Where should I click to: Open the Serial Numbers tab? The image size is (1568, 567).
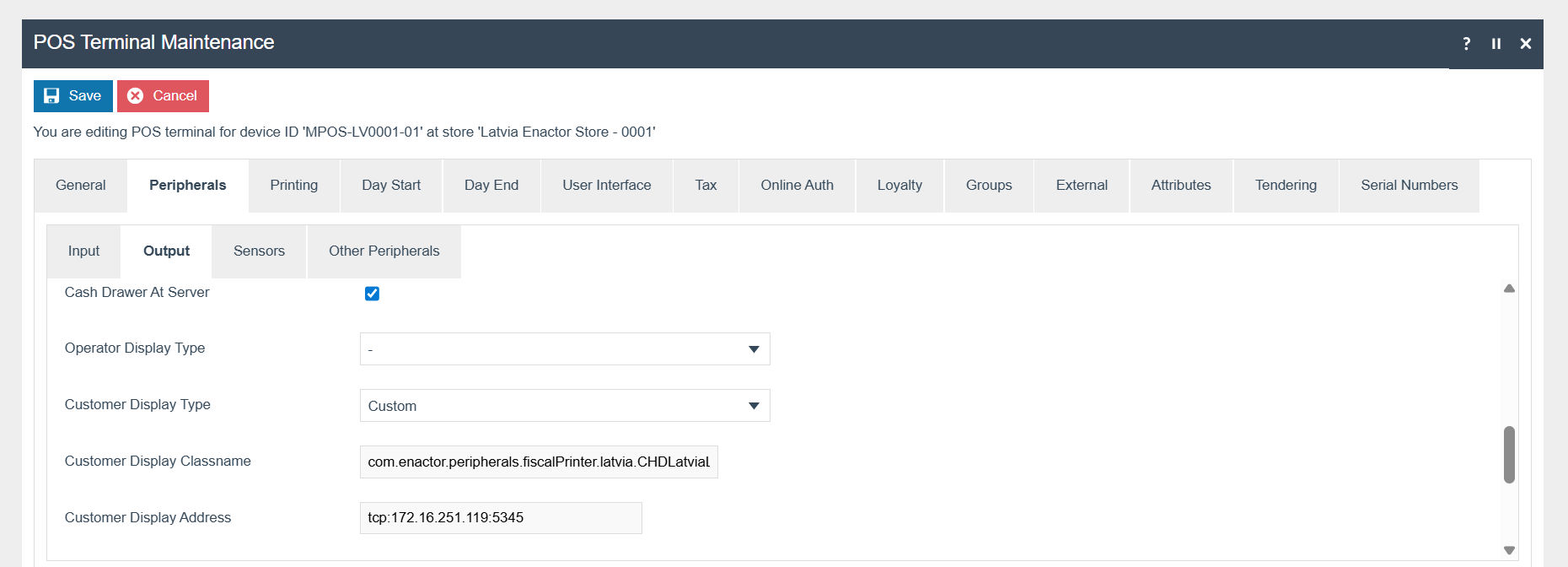pyautogui.click(x=1409, y=186)
